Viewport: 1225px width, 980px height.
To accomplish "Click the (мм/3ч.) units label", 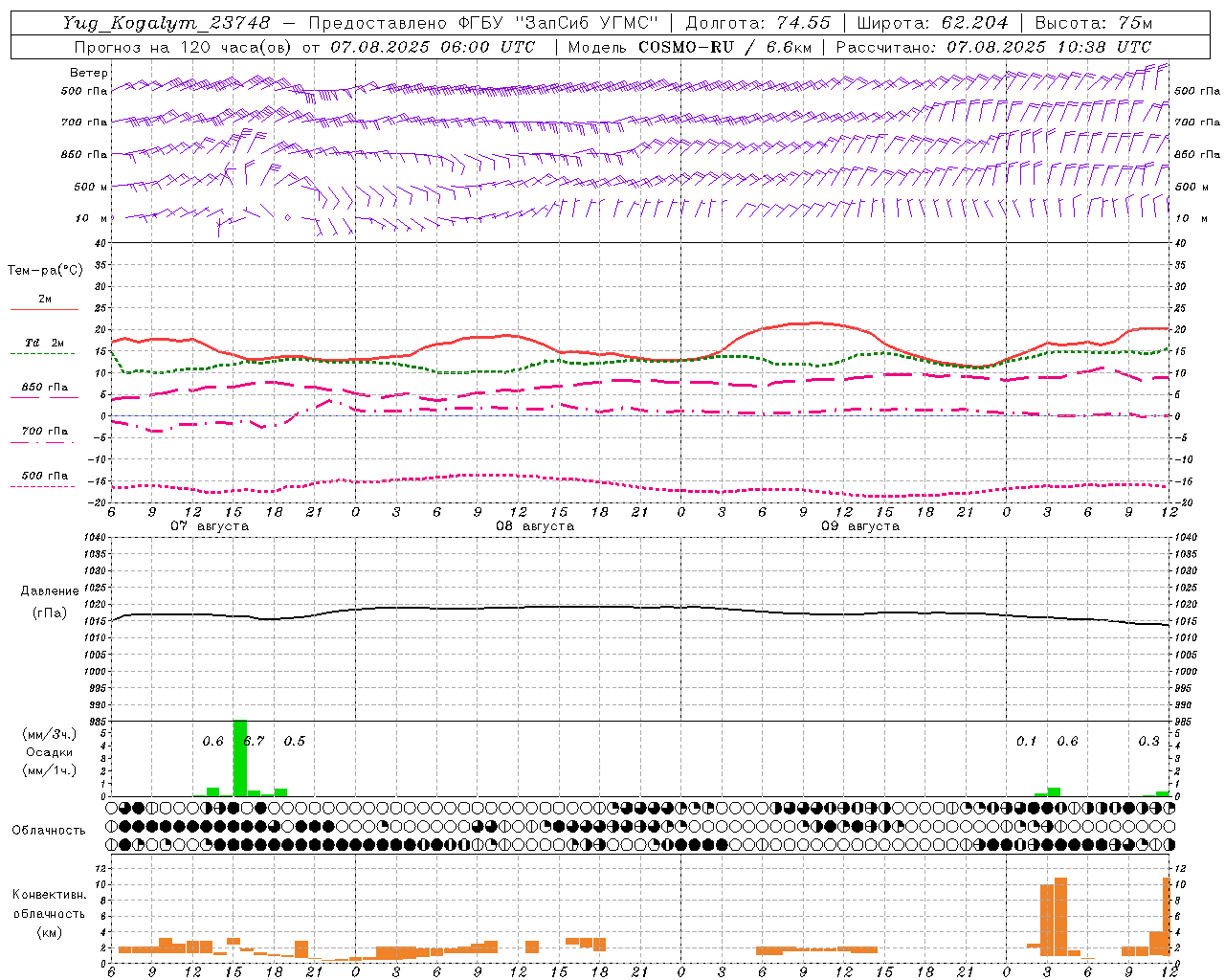I will pos(49,734).
